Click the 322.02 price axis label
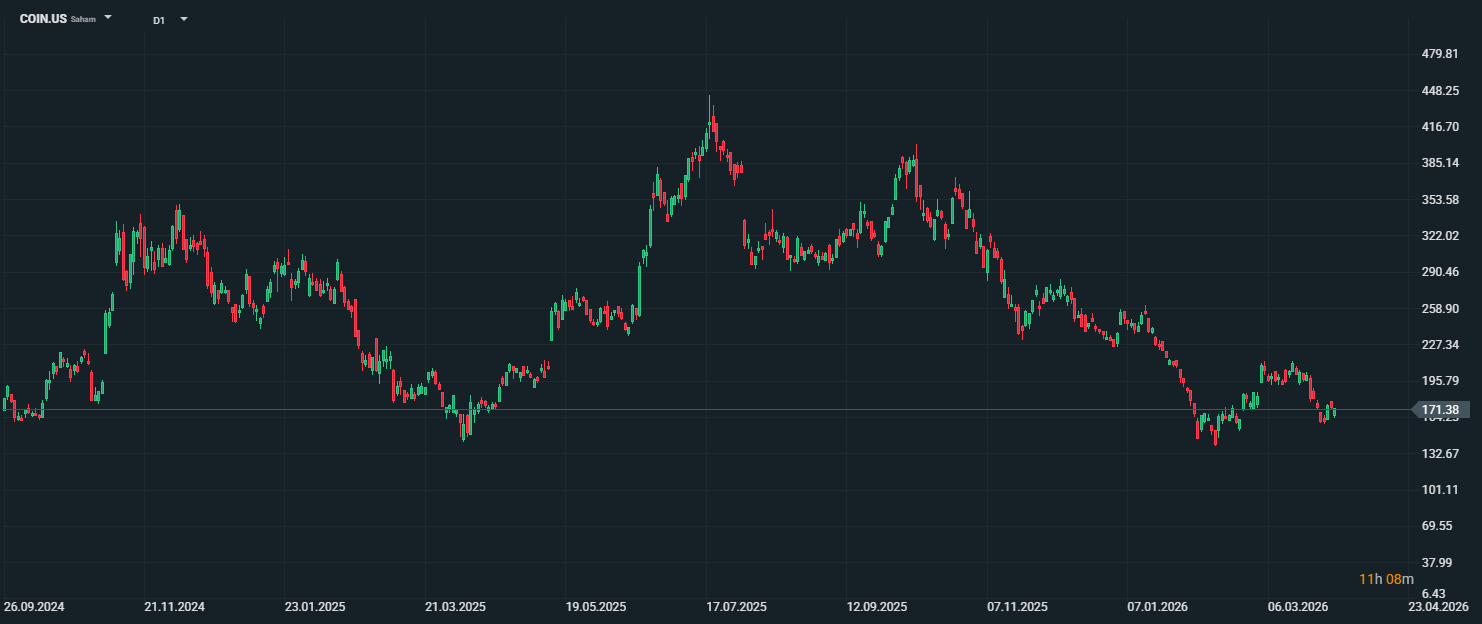Viewport: 1482px width, 624px height. tap(1441, 236)
